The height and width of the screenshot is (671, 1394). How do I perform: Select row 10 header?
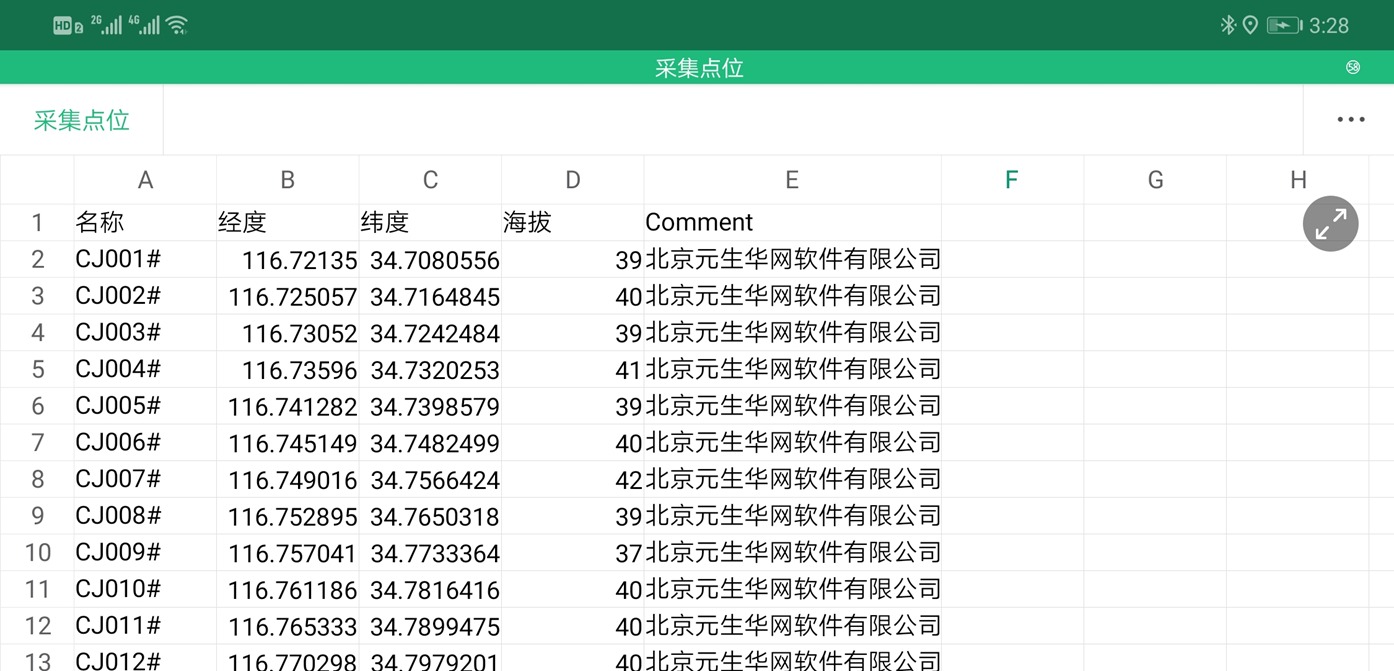(37, 552)
